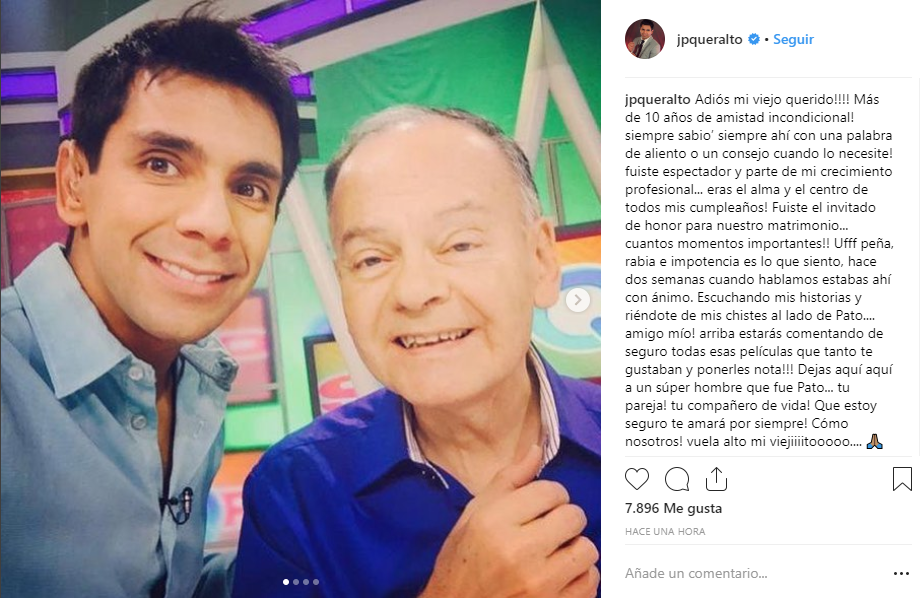Jump to the fourth carousel dot
Screen dimensions: 920x598
pos(316,582)
